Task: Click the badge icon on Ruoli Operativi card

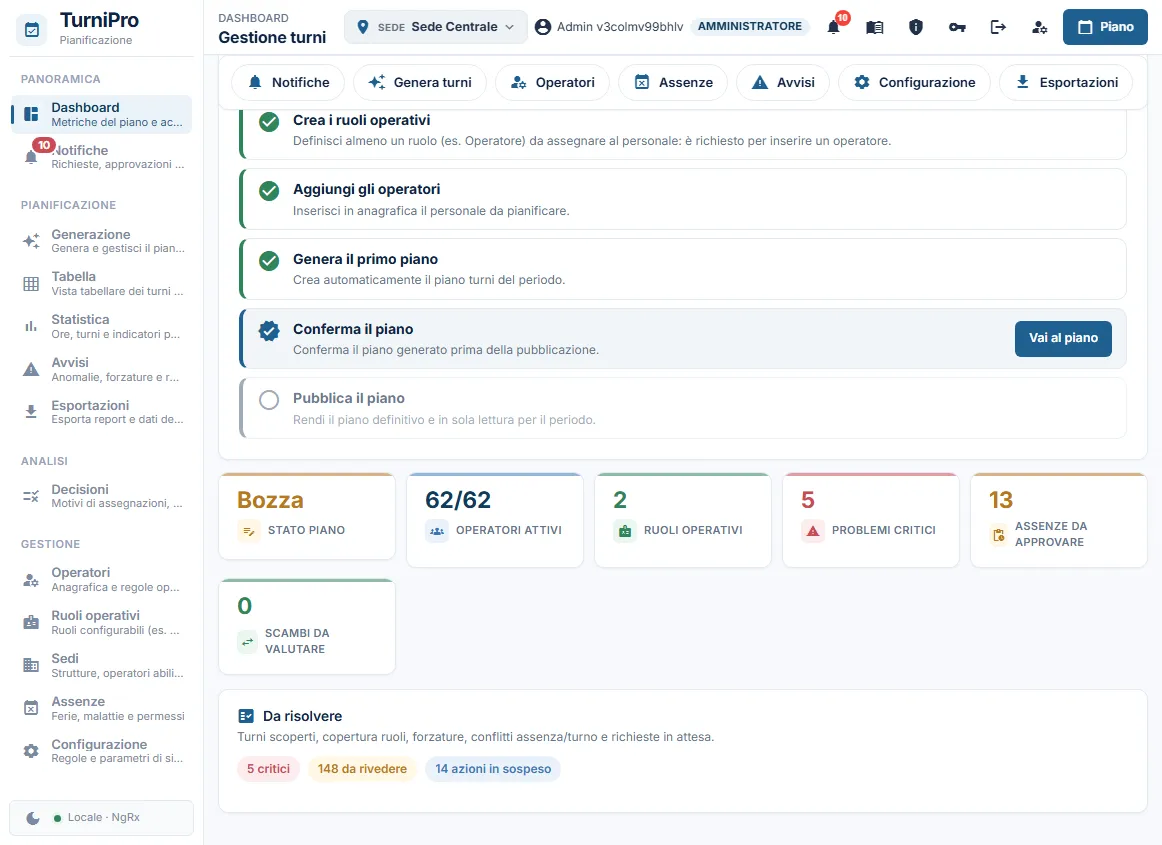Action: 625,531
